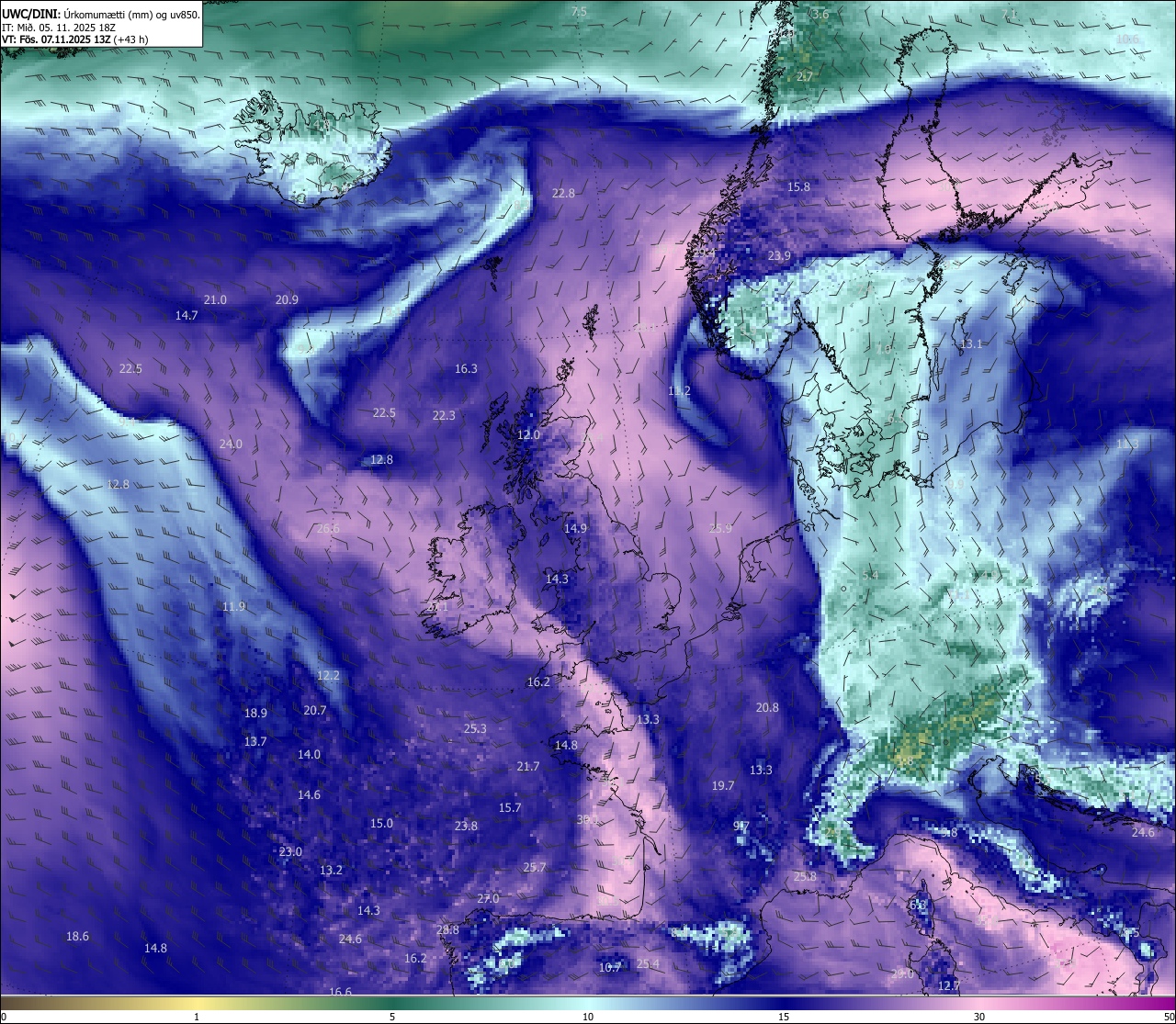Click the 14.0 value on the map
Viewport: 1176px width, 1024px height.
coord(309,754)
